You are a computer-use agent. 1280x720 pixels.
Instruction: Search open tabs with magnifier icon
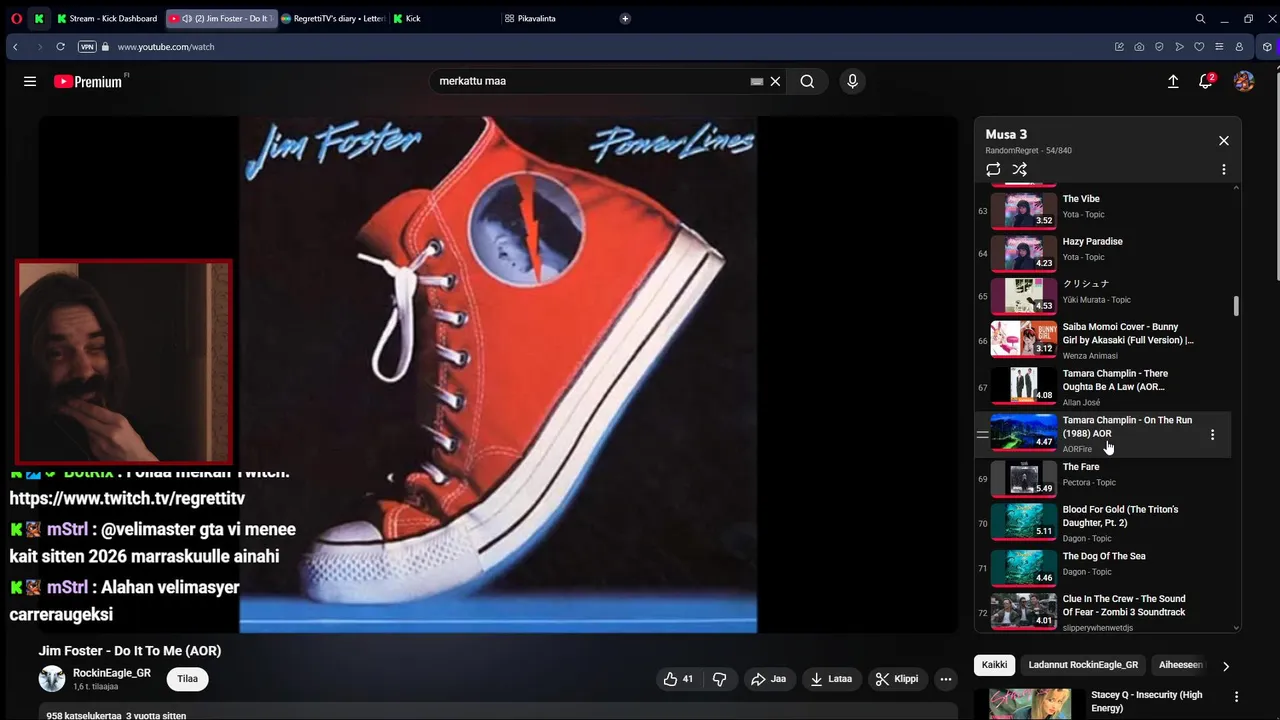pyautogui.click(x=1200, y=18)
